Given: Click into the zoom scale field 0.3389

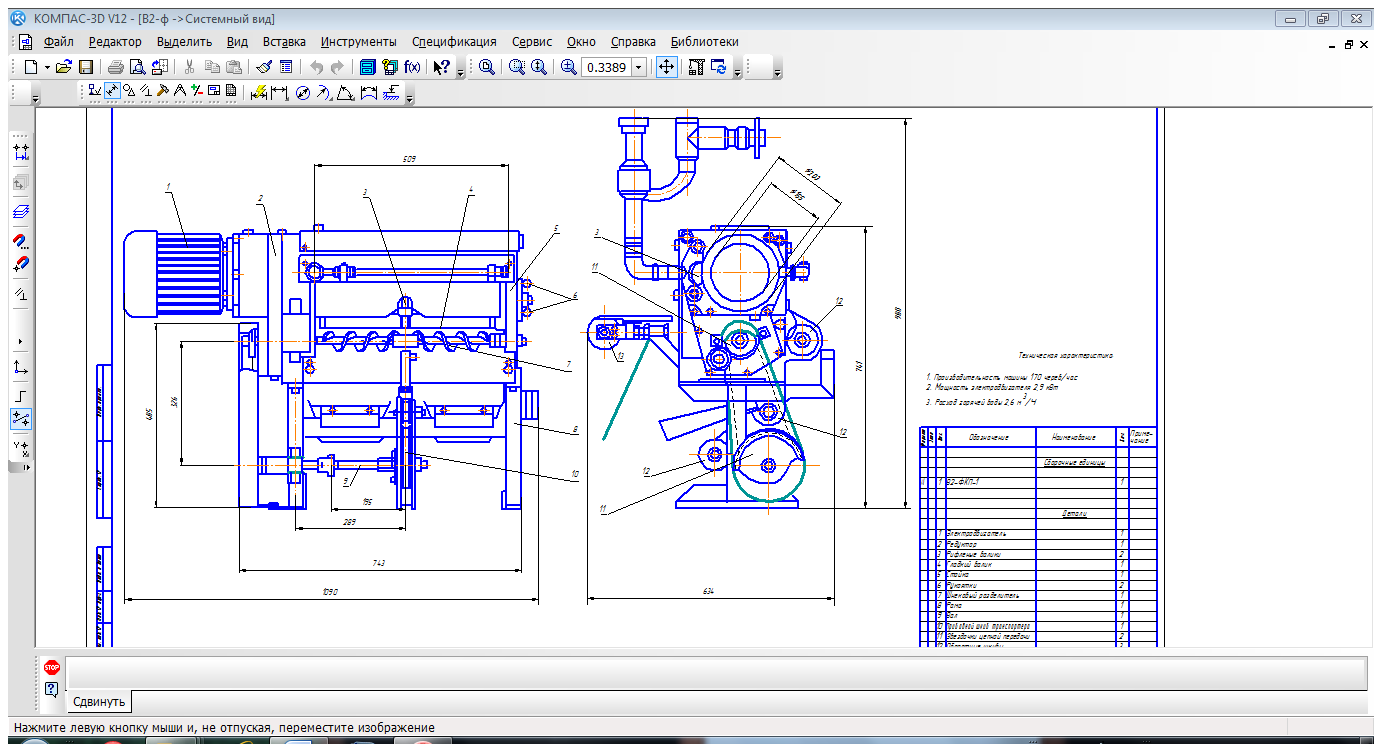Looking at the screenshot, I should [606, 67].
